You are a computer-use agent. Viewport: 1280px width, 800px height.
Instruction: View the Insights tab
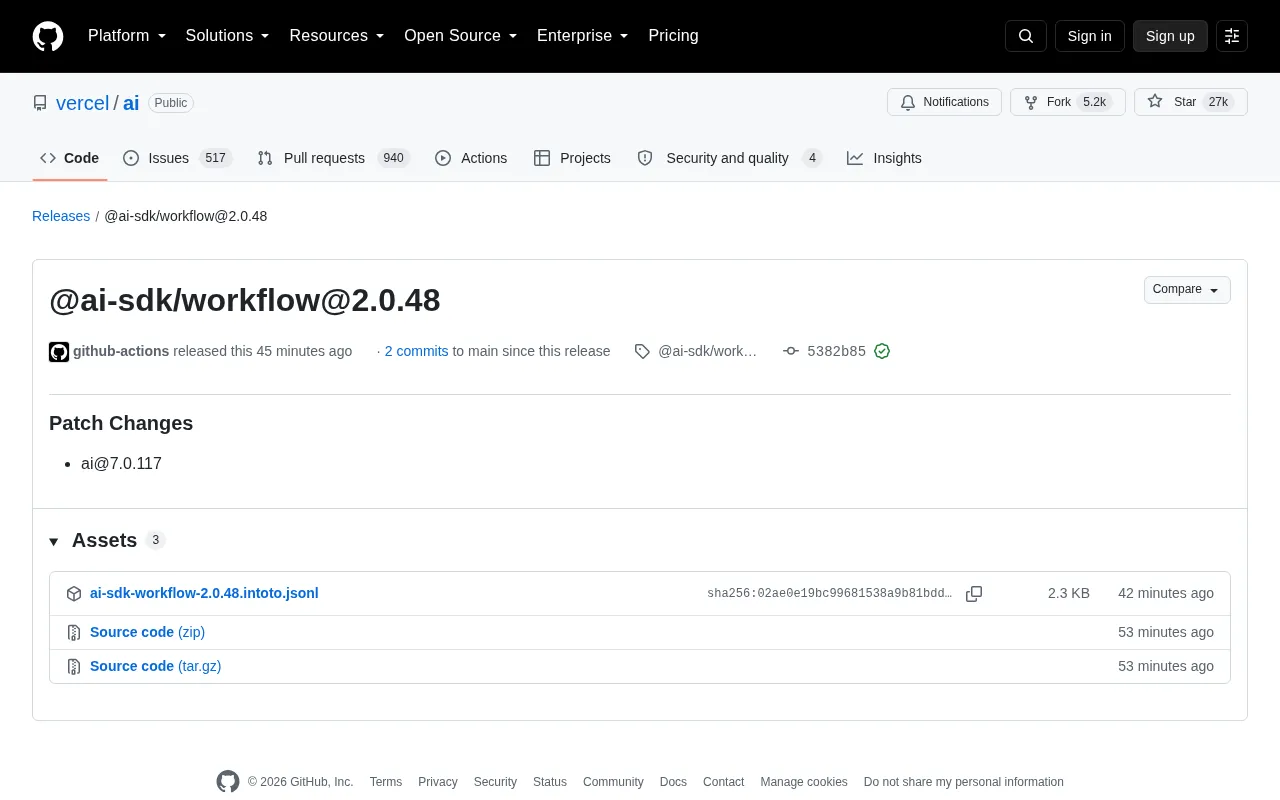click(884, 158)
